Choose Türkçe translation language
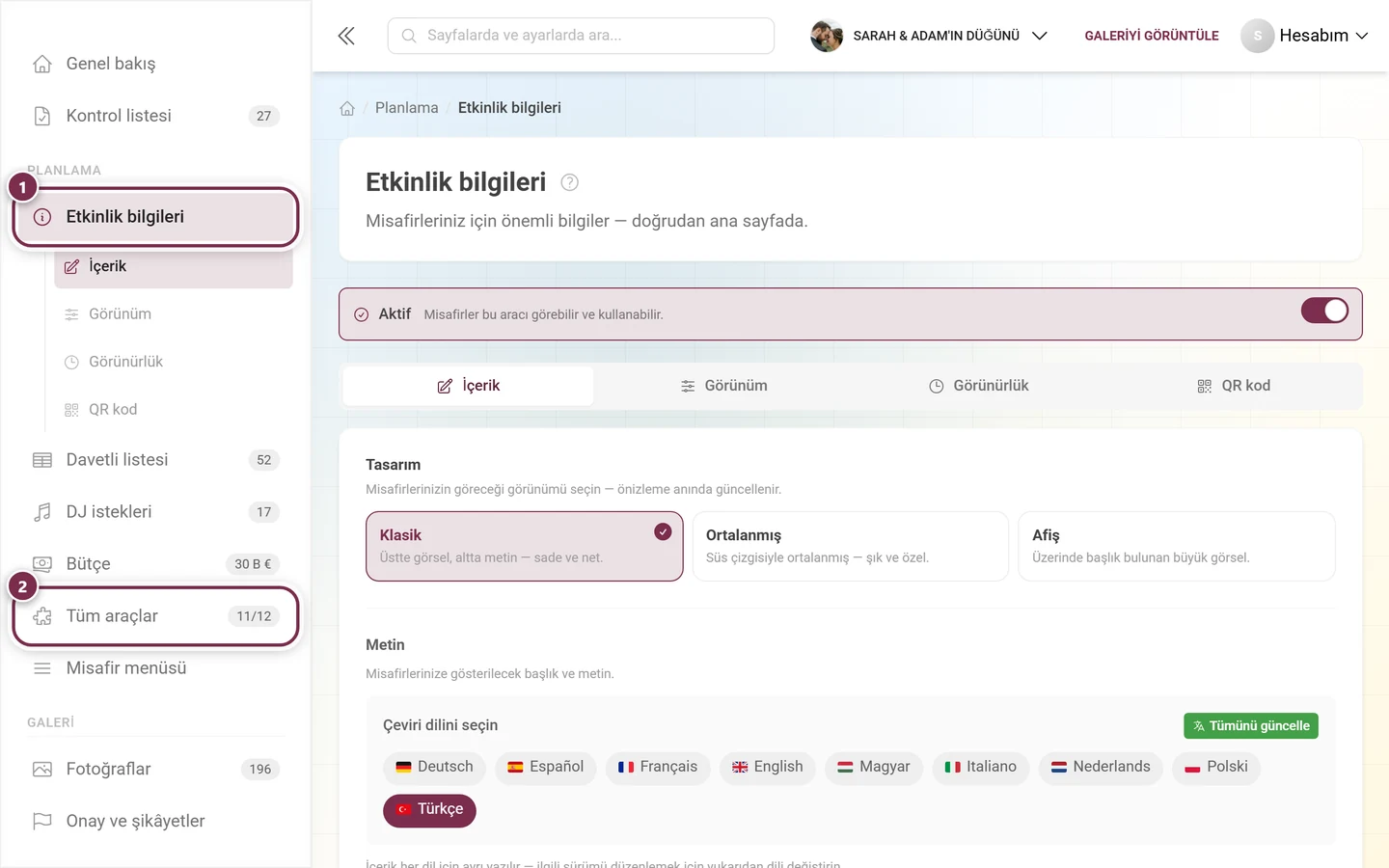 (430, 810)
